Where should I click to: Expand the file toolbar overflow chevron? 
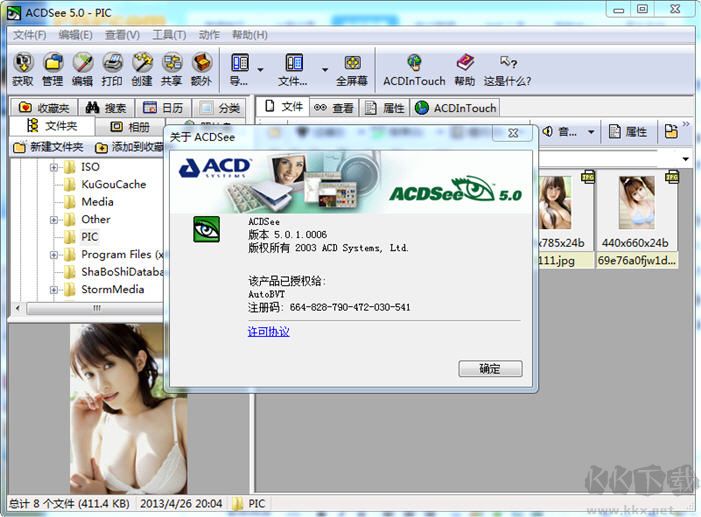point(686,123)
